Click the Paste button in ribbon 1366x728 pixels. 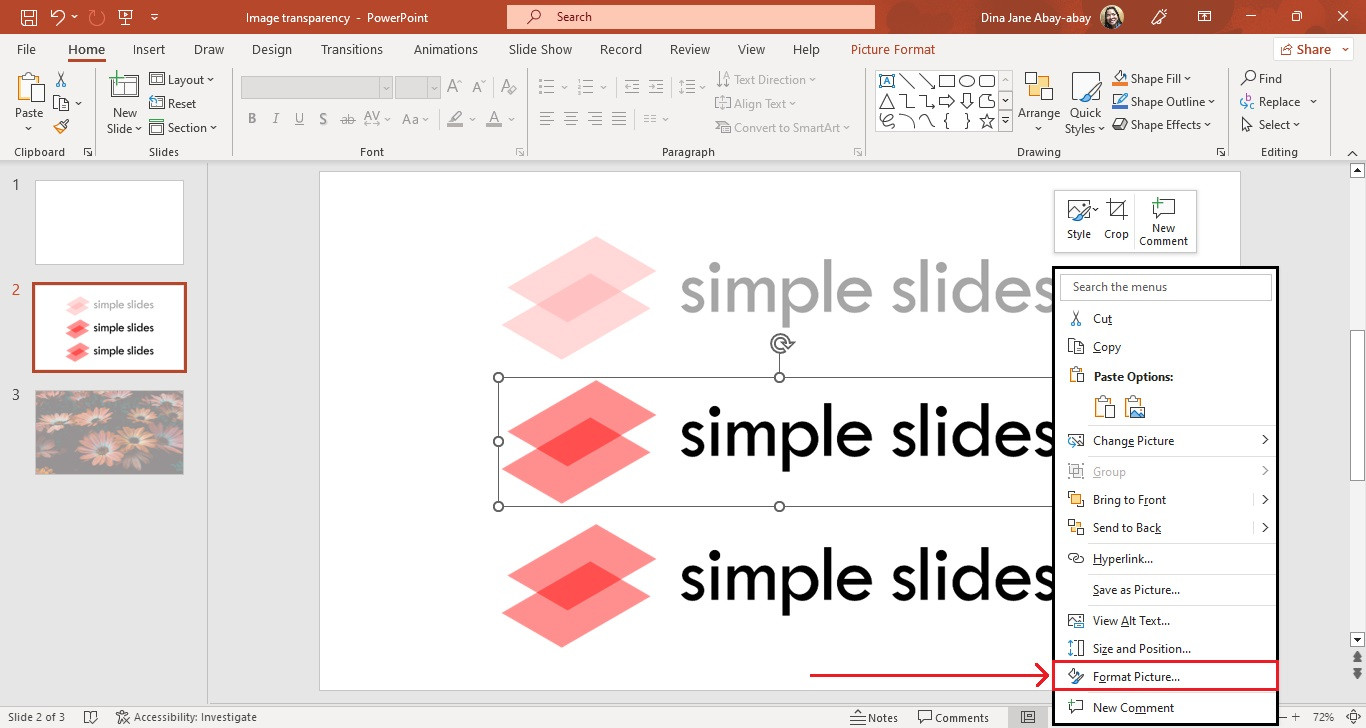click(x=29, y=104)
